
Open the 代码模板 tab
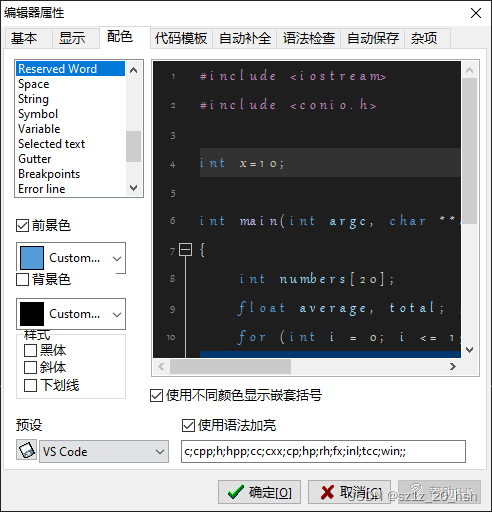[181, 38]
